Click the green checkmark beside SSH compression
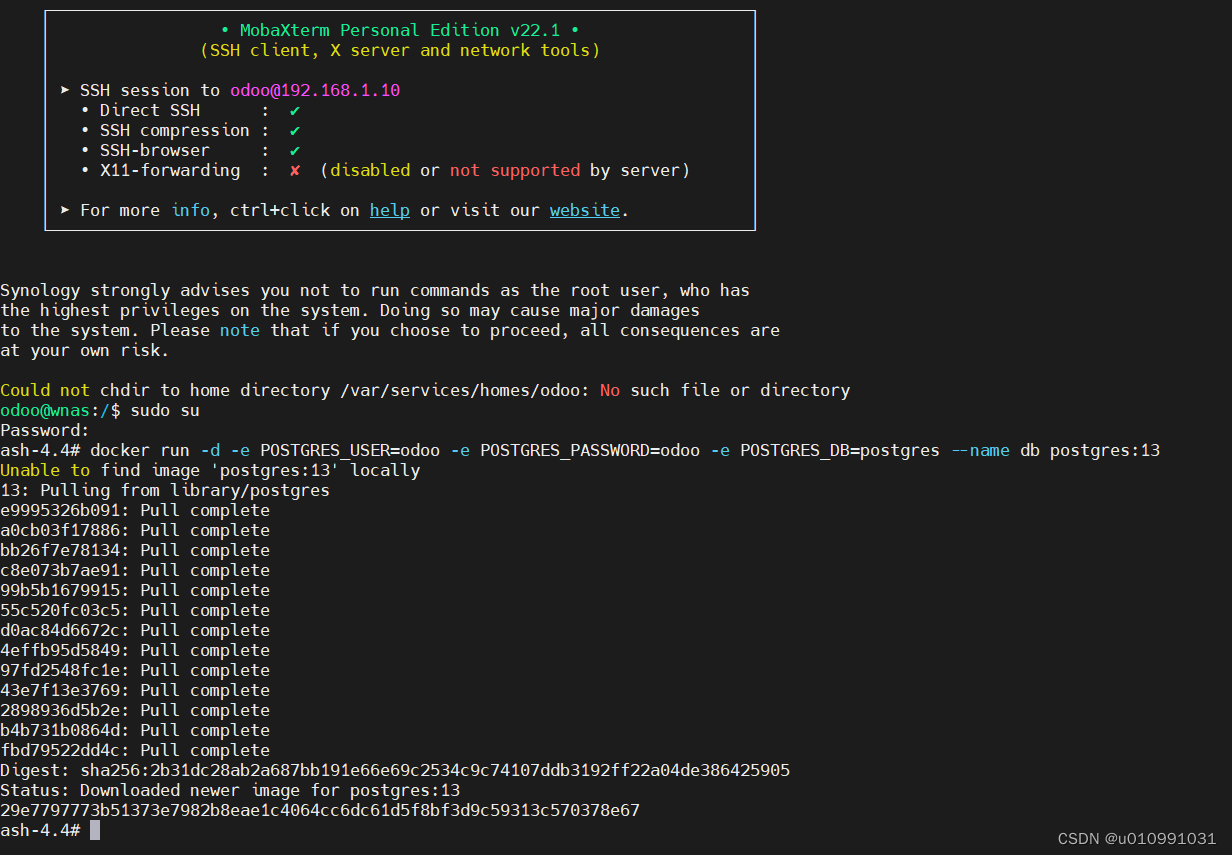This screenshot has width=1232, height=855. (x=295, y=130)
